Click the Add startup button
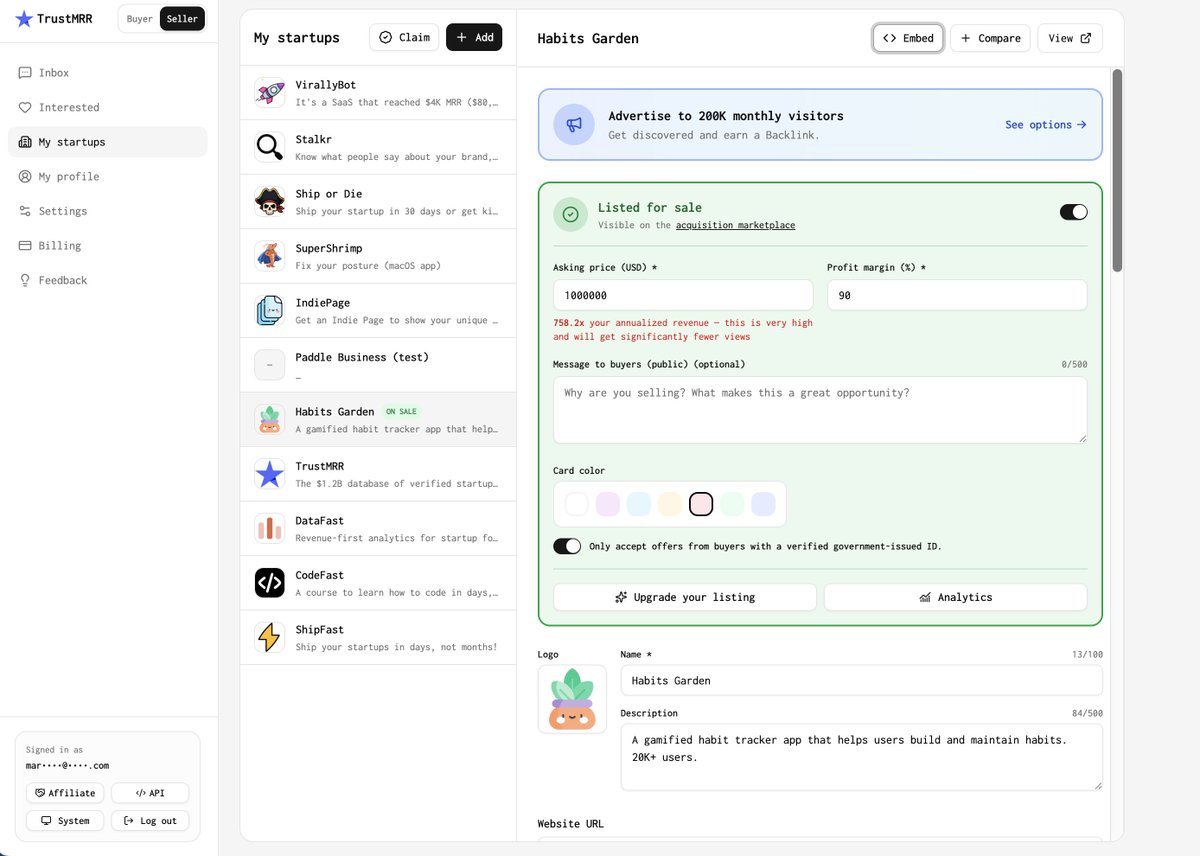 click(x=474, y=37)
